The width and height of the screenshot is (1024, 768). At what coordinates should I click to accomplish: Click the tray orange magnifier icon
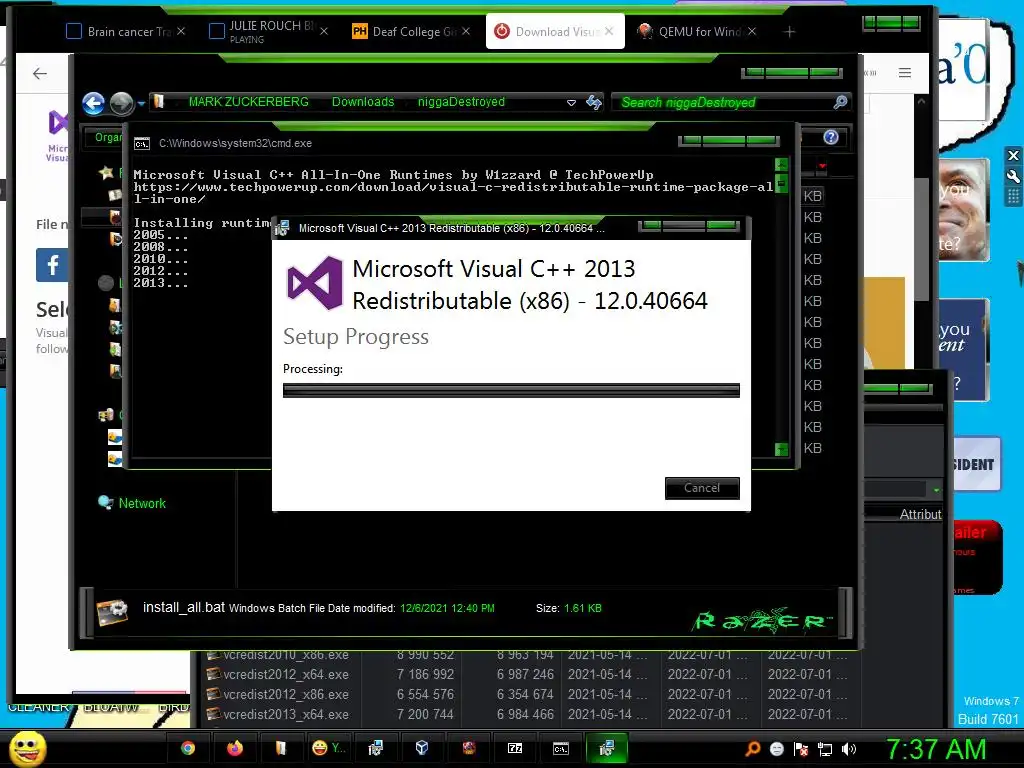[x=752, y=749]
